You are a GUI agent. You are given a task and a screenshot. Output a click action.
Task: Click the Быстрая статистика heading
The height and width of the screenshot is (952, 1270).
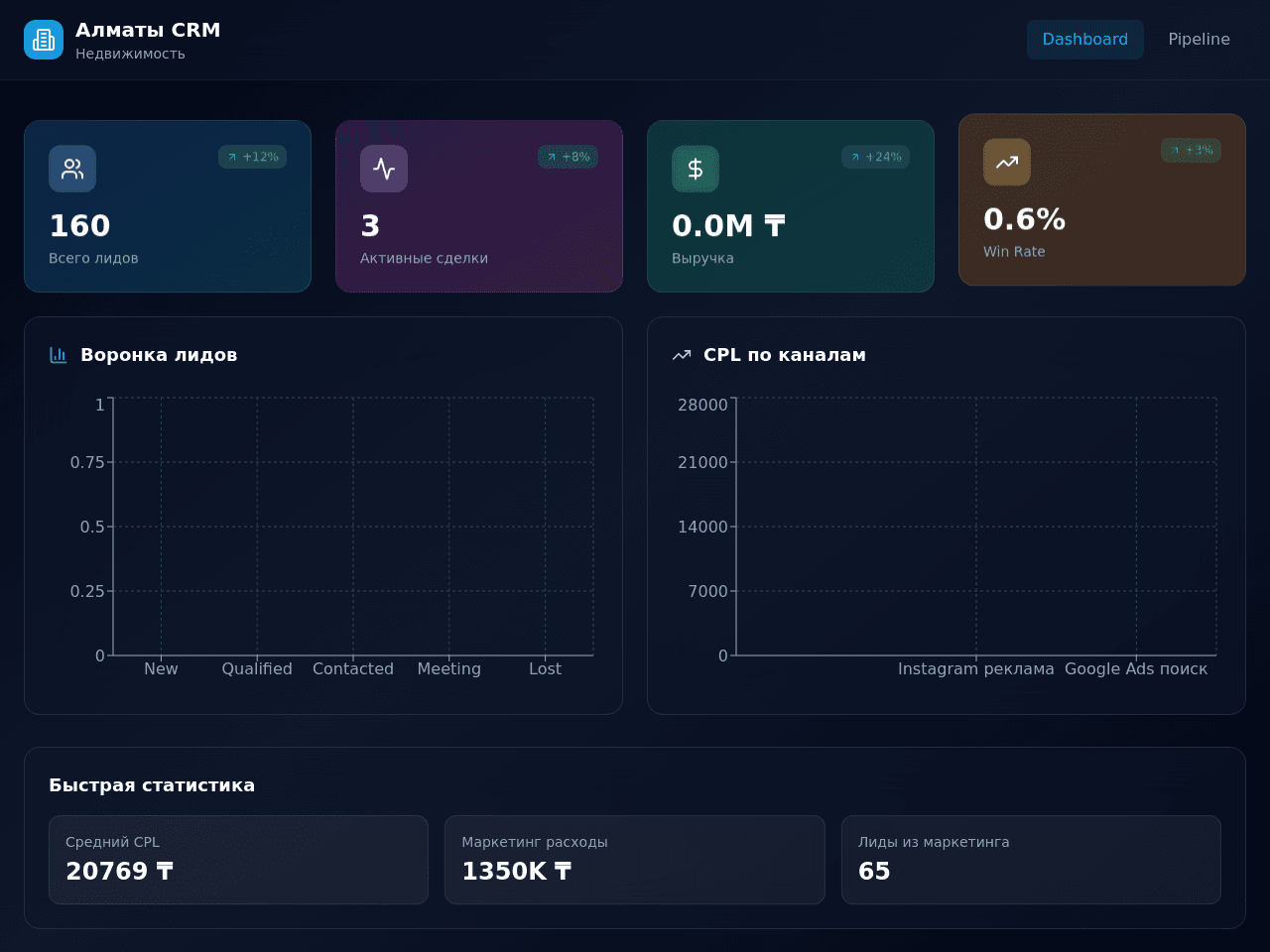point(152,785)
